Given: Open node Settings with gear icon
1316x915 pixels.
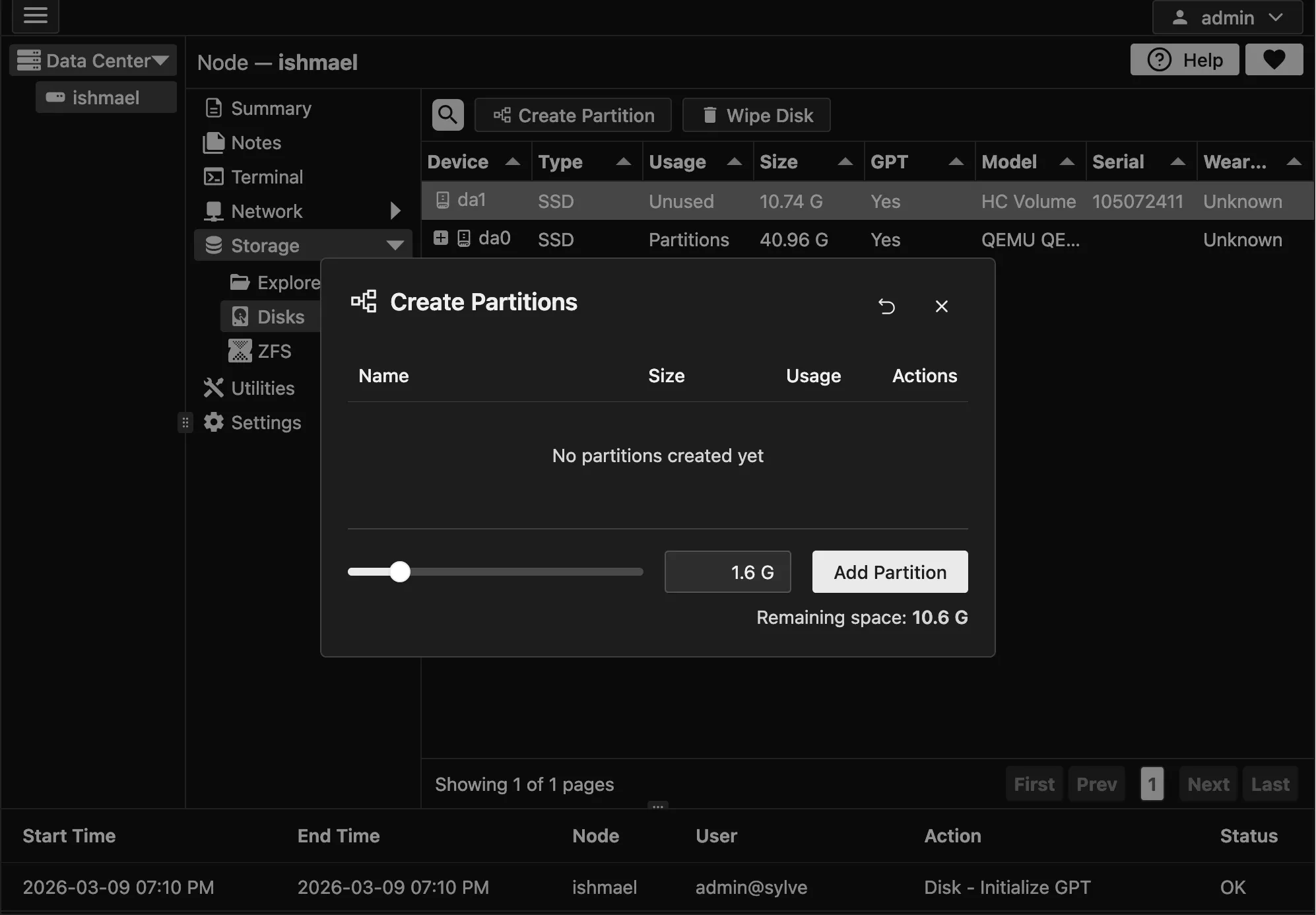Looking at the screenshot, I should [265, 423].
